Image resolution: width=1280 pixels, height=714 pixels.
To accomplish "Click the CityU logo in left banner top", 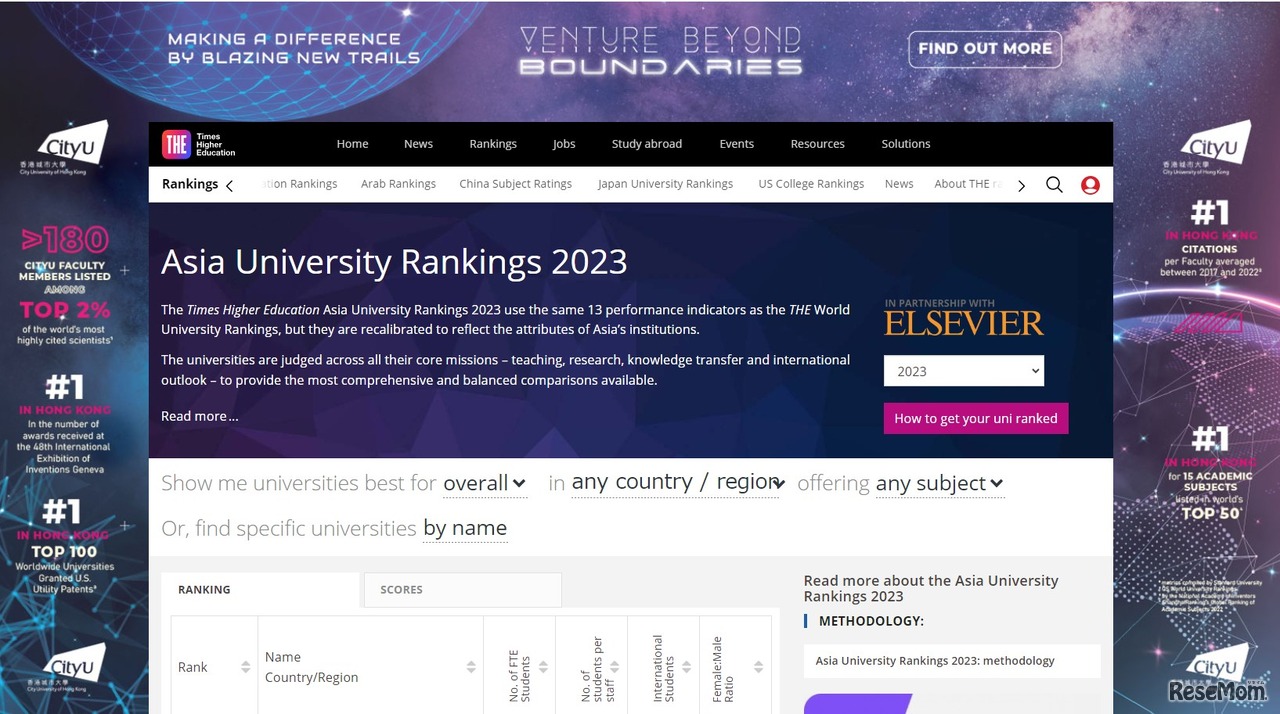I will point(66,148).
